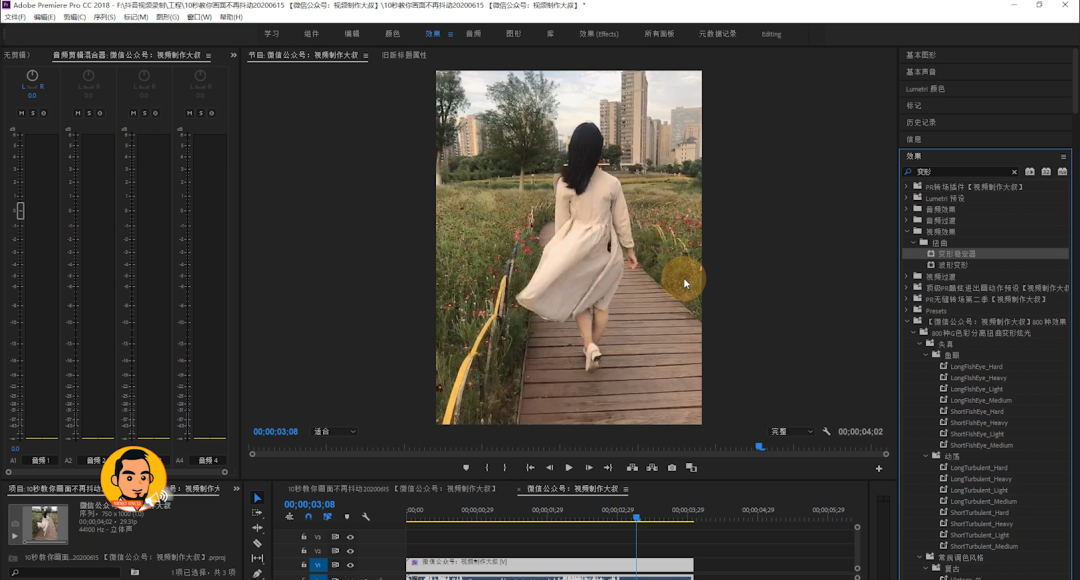Open 编辑 menu

click(44, 17)
